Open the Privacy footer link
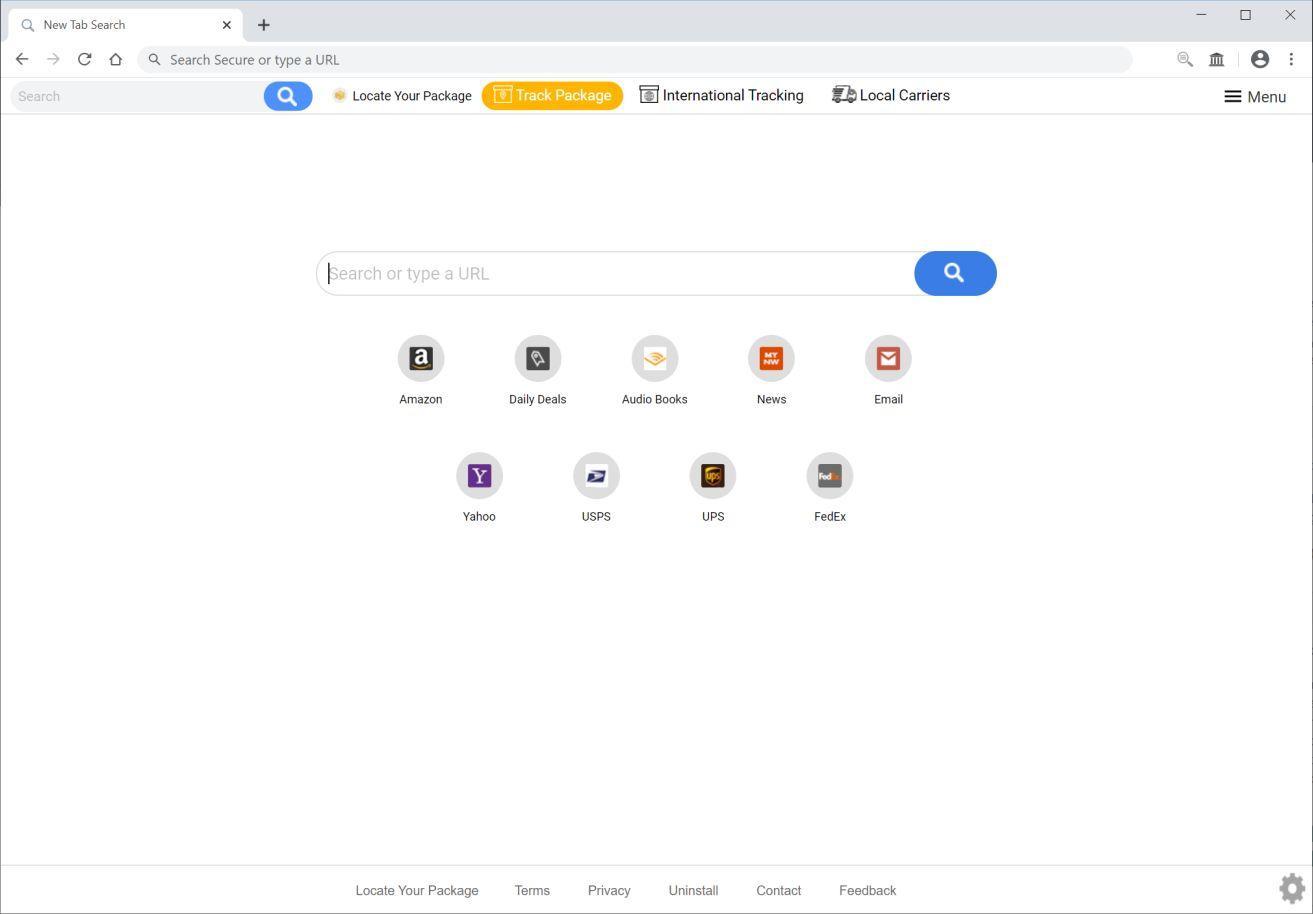This screenshot has width=1313, height=914. 609,890
